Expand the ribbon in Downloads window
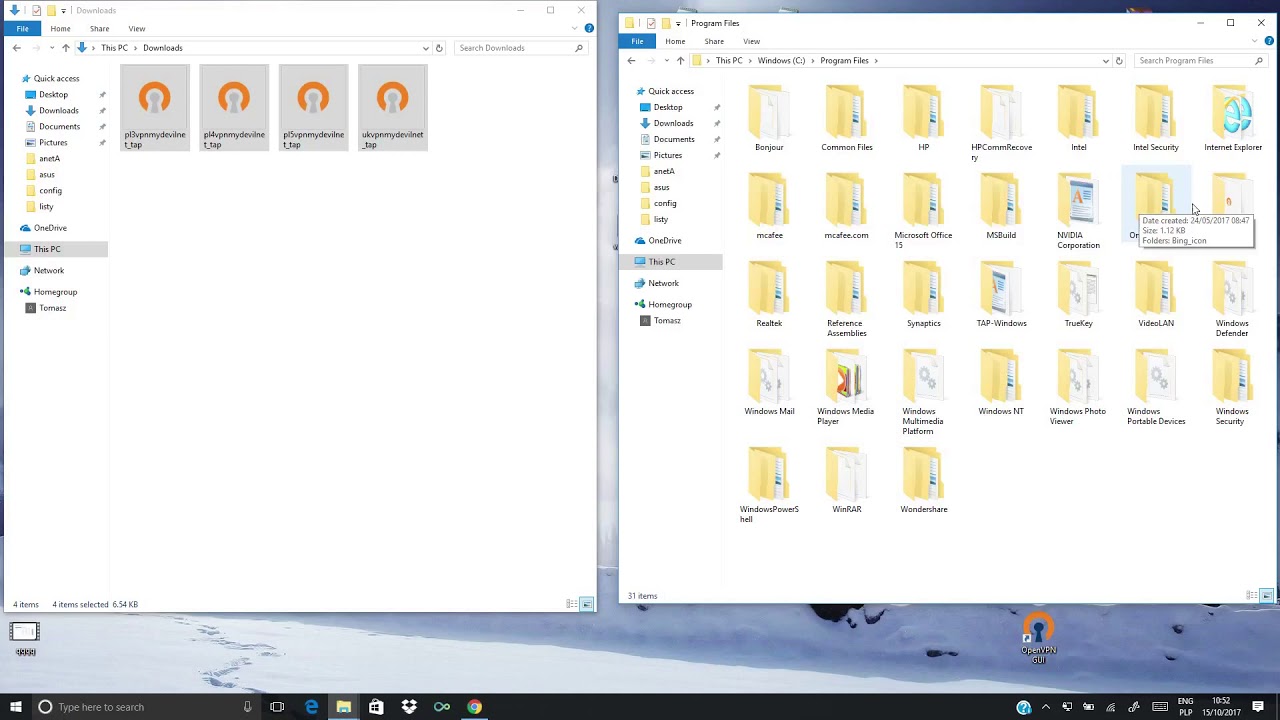Image resolution: width=1280 pixels, height=720 pixels. [575, 28]
